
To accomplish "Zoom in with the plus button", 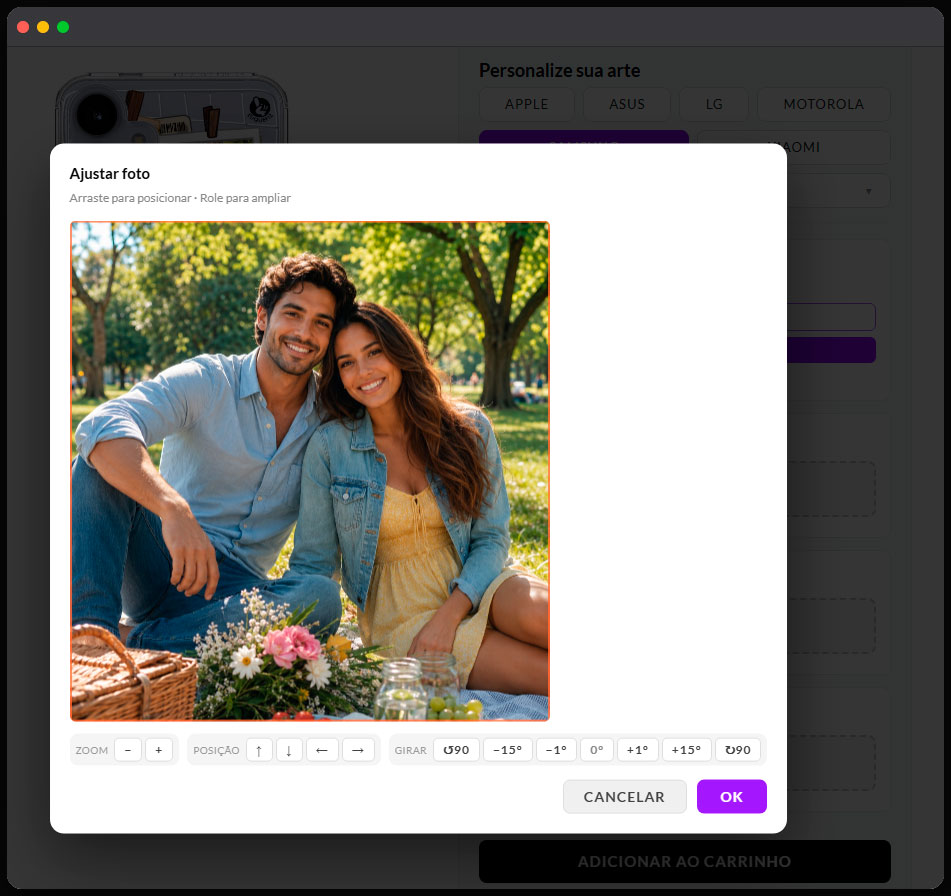I will click(159, 750).
